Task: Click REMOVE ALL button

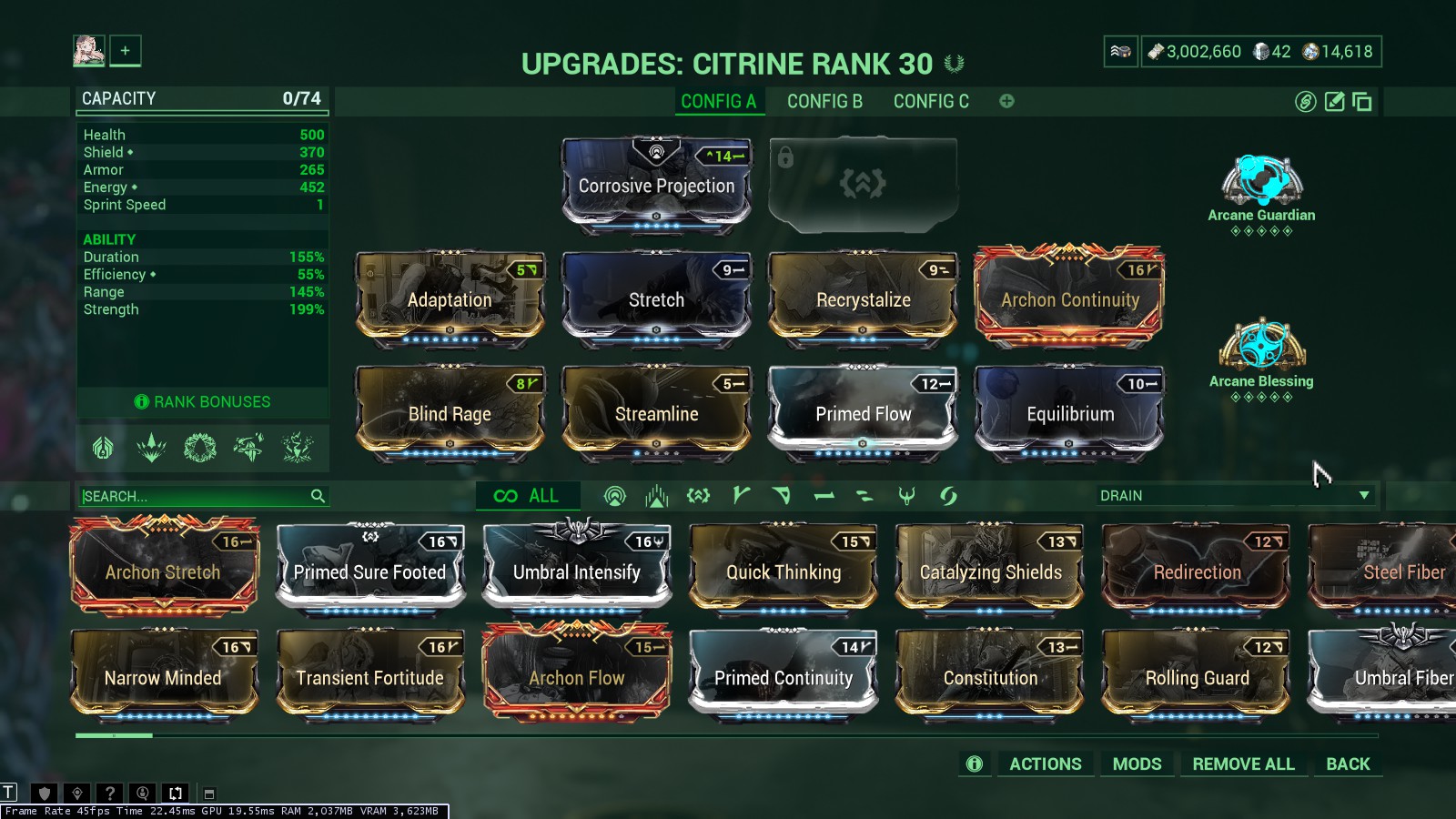Action: pyautogui.click(x=1243, y=763)
